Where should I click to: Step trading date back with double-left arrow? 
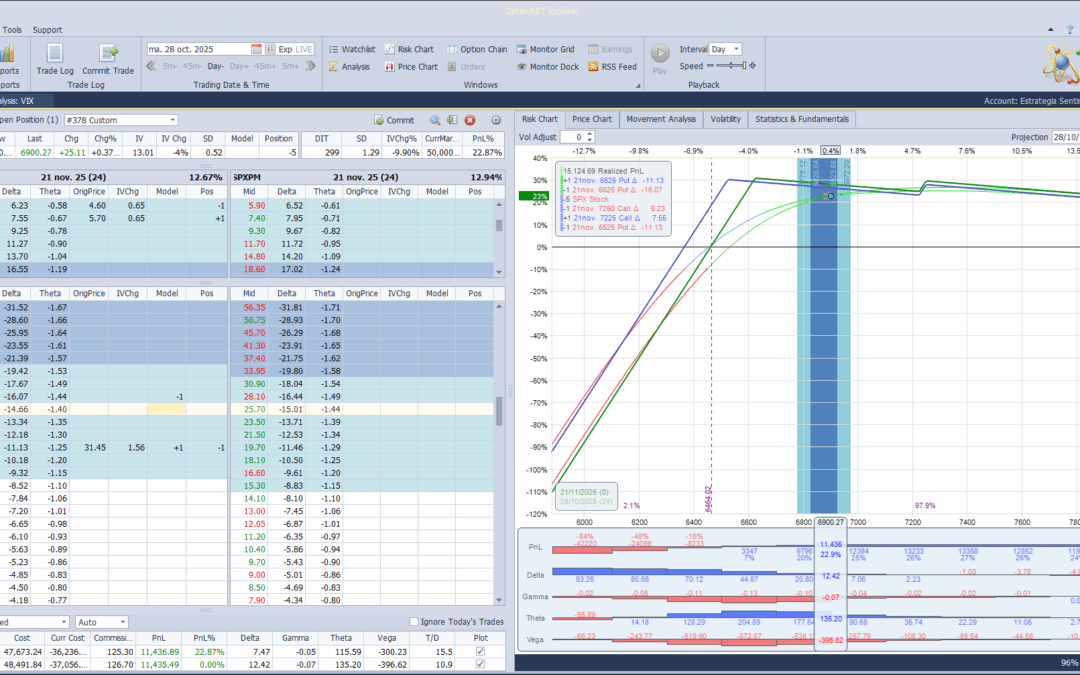tap(152, 66)
